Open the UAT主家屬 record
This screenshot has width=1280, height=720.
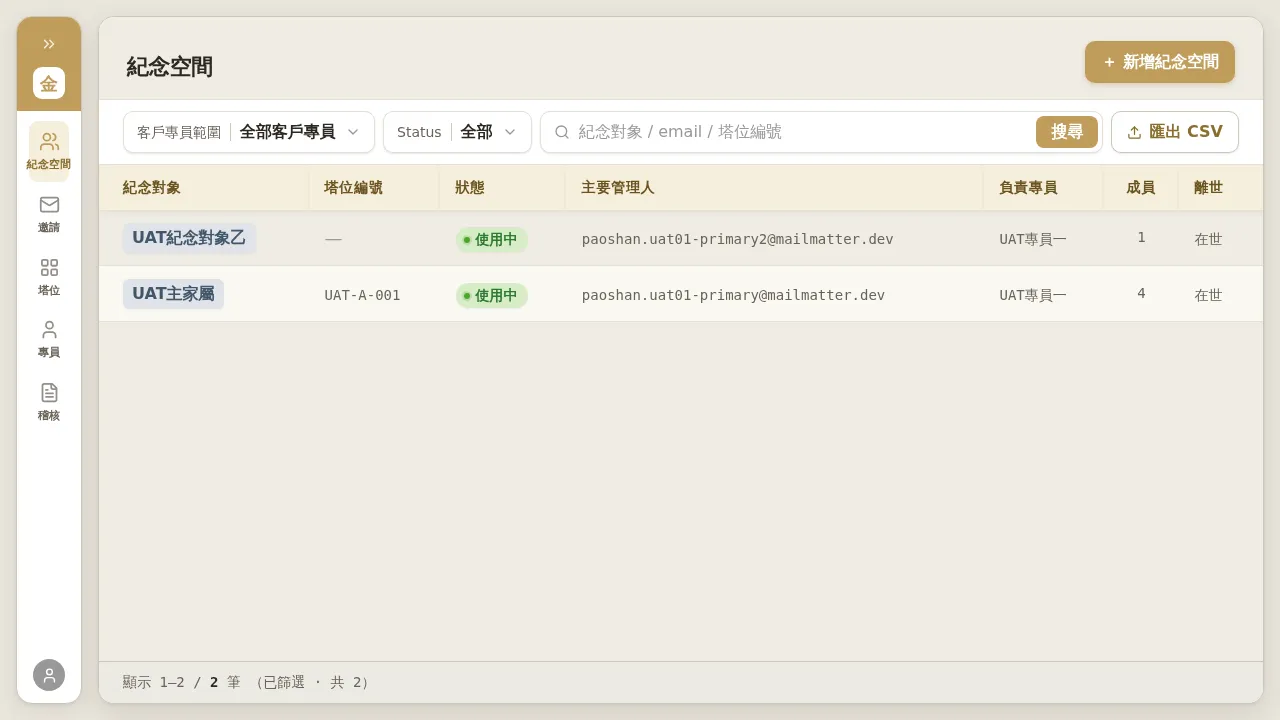point(173,294)
